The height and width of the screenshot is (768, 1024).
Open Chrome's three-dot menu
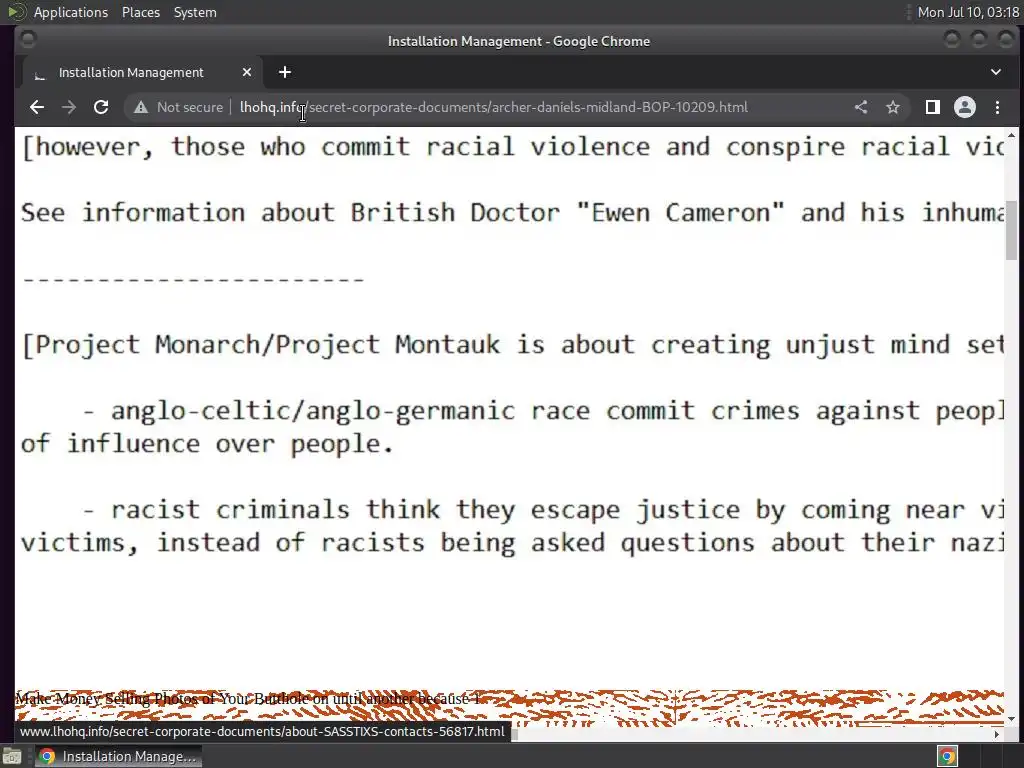(997, 107)
